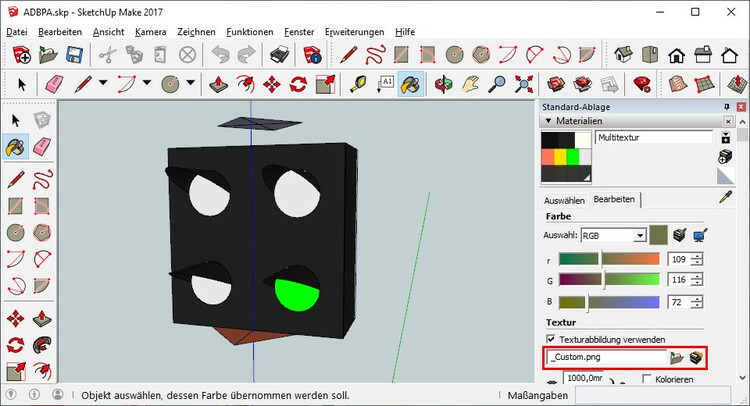Image resolution: width=750 pixels, height=406 pixels.
Task: Select the Line pencil tool in left toolbar
Action: pos(15,180)
